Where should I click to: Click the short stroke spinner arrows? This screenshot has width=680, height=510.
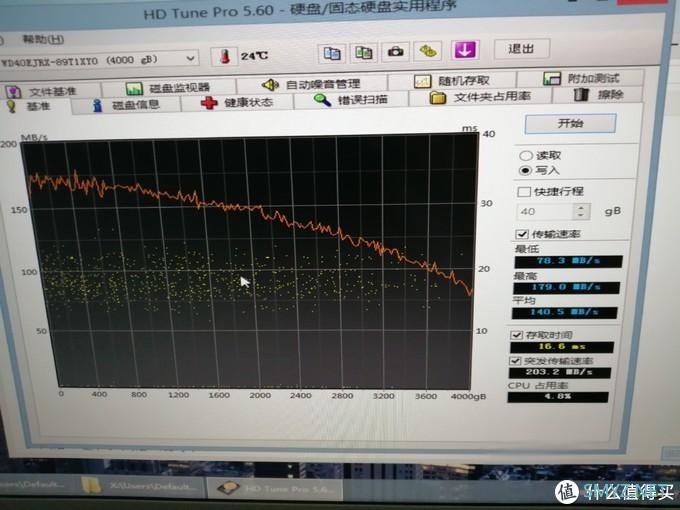tap(581, 211)
